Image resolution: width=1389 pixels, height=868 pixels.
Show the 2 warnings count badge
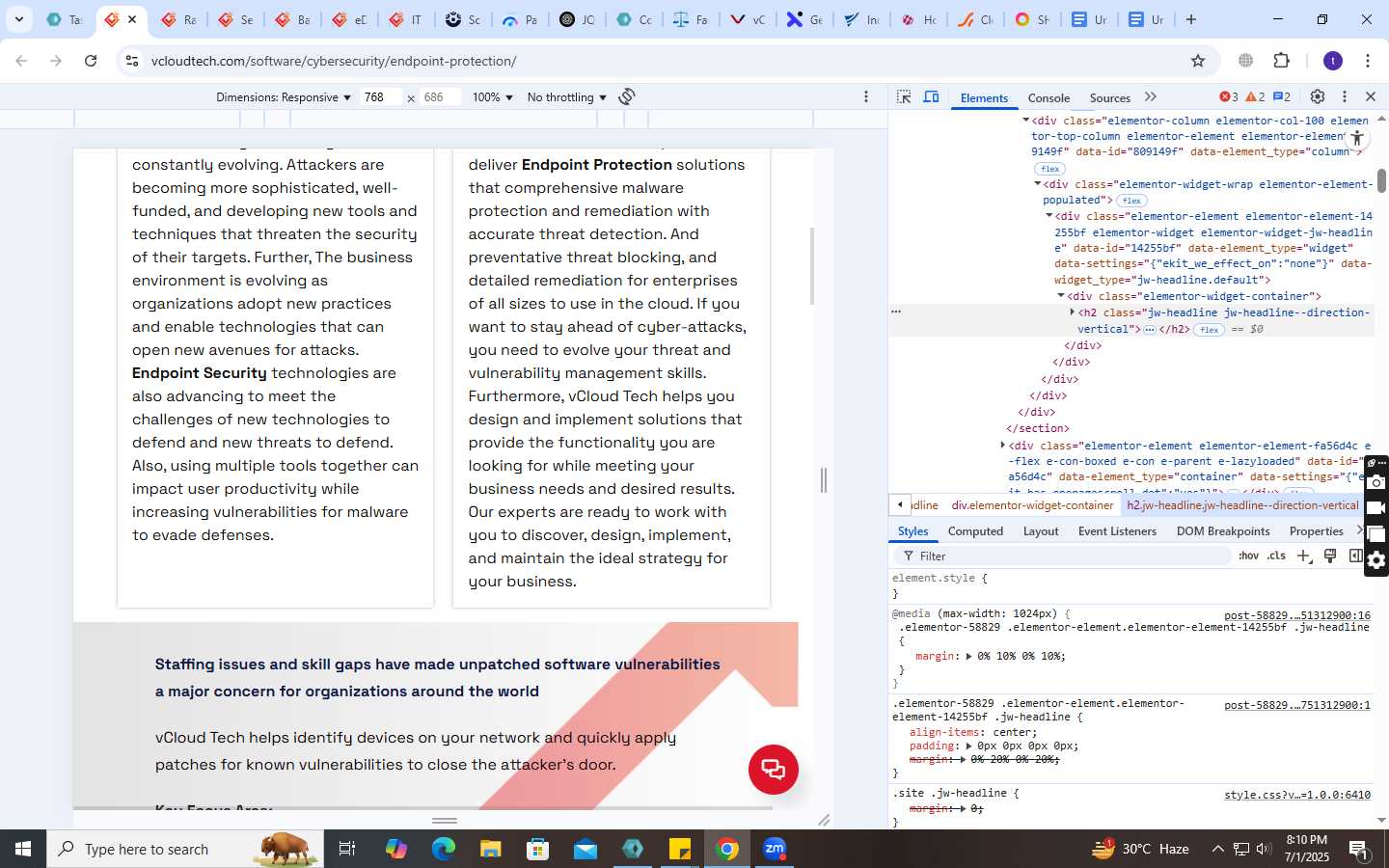pyautogui.click(x=1255, y=96)
